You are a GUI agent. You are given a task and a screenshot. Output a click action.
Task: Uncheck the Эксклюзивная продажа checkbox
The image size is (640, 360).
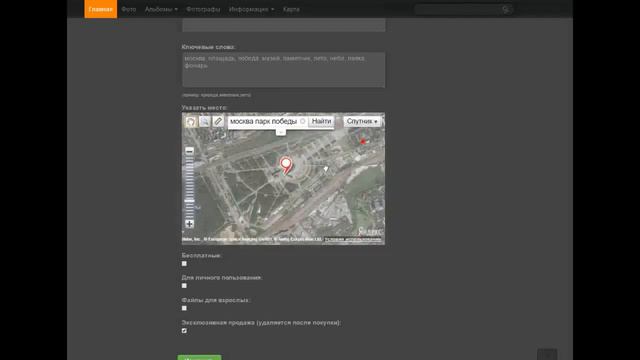pyautogui.click(x=184, y=331)
